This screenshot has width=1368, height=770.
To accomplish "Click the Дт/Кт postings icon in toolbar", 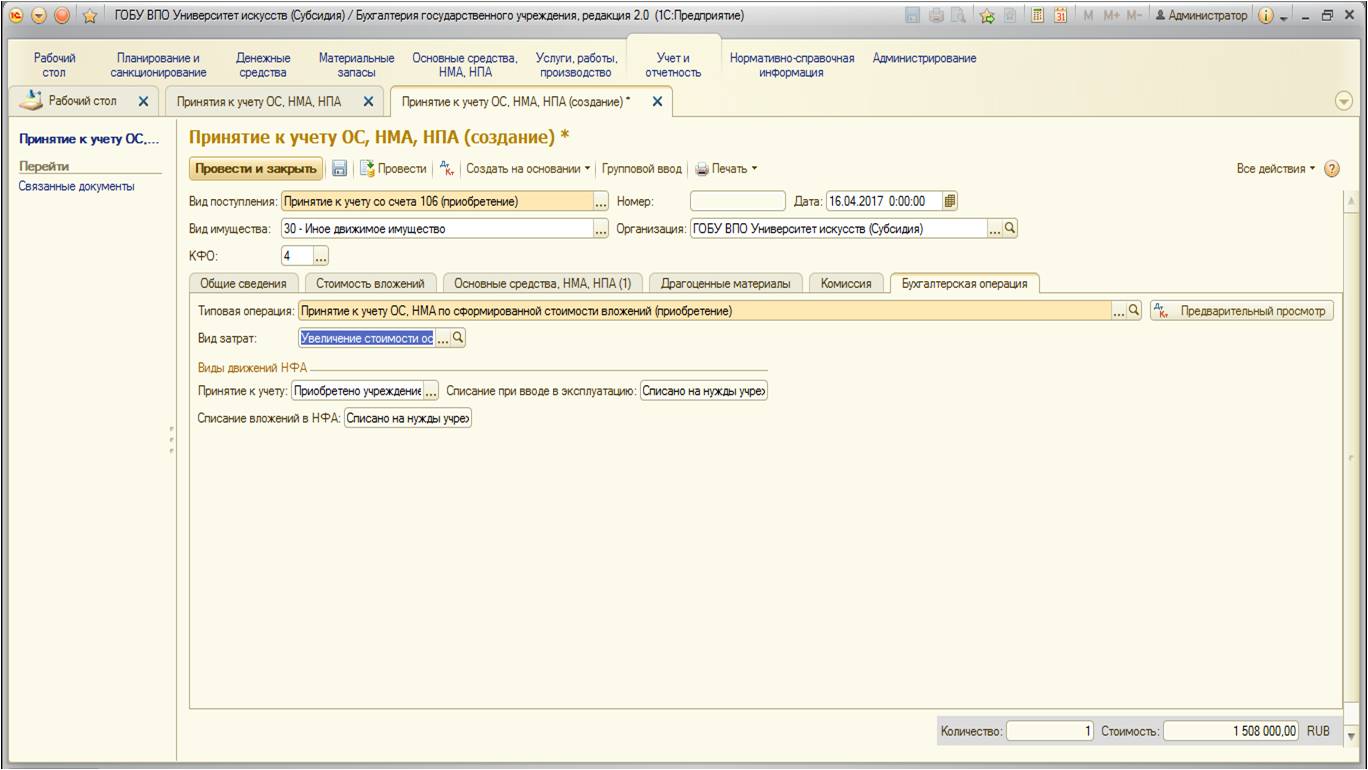I will 447,169.
